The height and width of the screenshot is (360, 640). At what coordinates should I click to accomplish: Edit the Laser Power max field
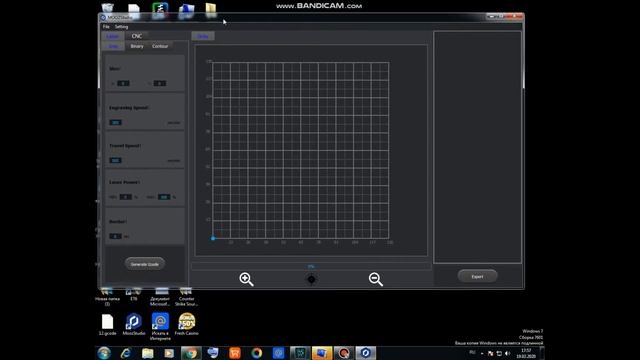pyautogui.click(x=164, y=197)
